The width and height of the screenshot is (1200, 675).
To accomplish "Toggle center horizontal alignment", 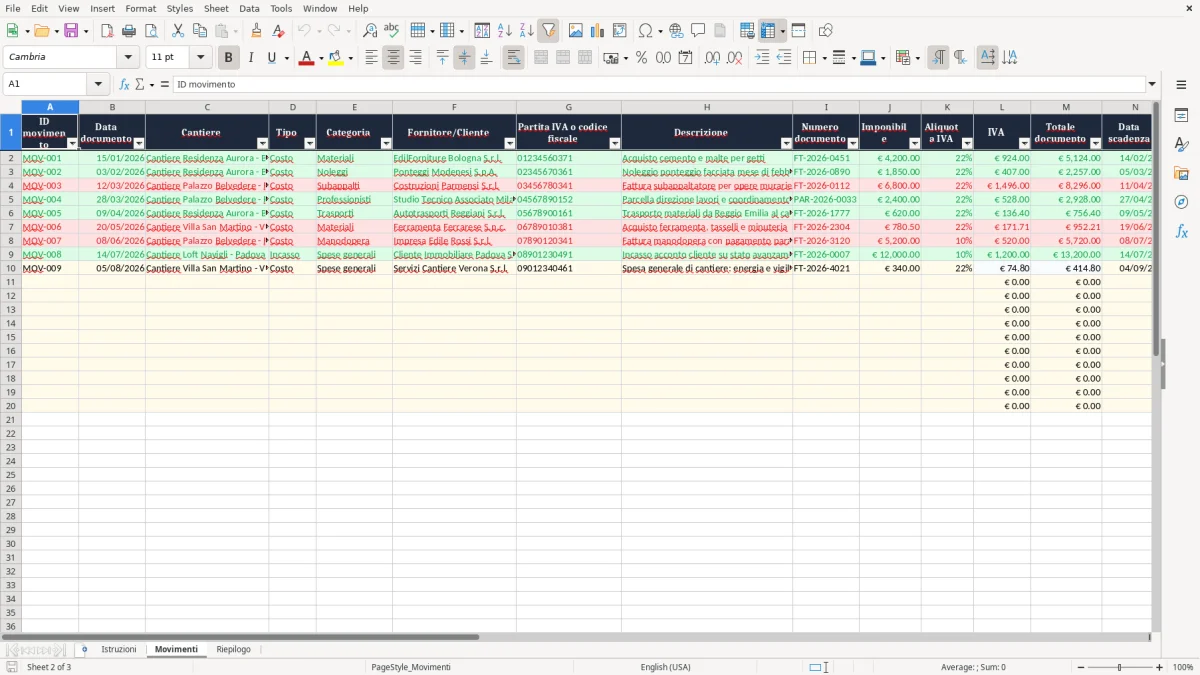I will click(393, 58).
